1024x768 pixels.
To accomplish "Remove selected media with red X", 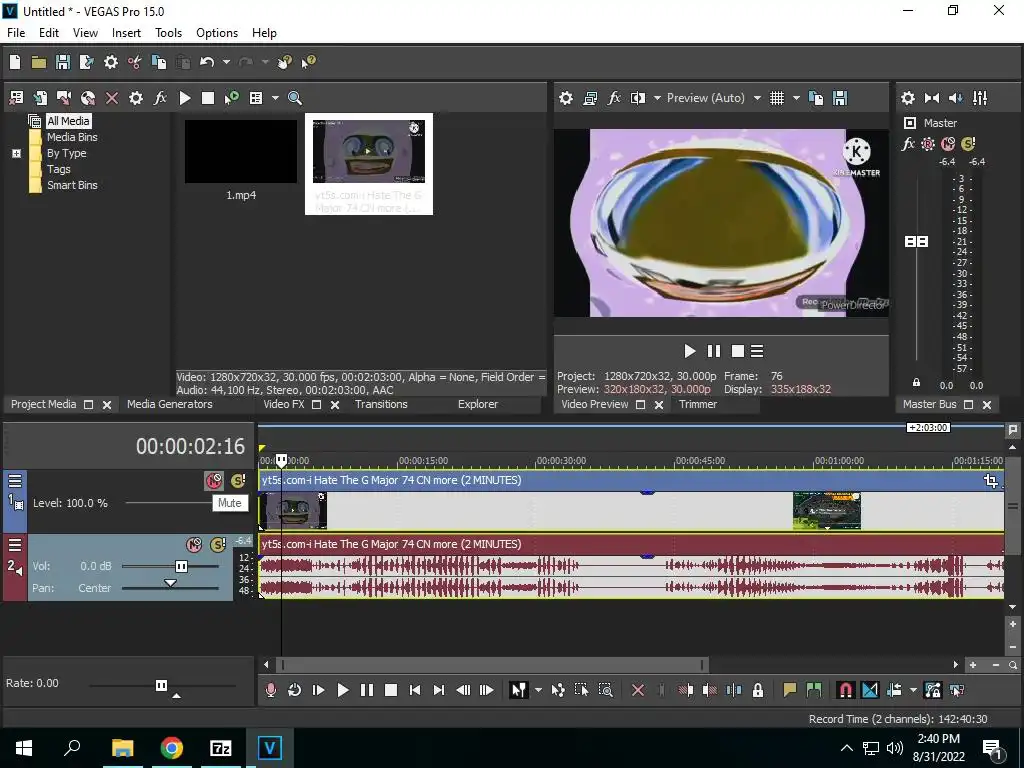I will (112, 98).
